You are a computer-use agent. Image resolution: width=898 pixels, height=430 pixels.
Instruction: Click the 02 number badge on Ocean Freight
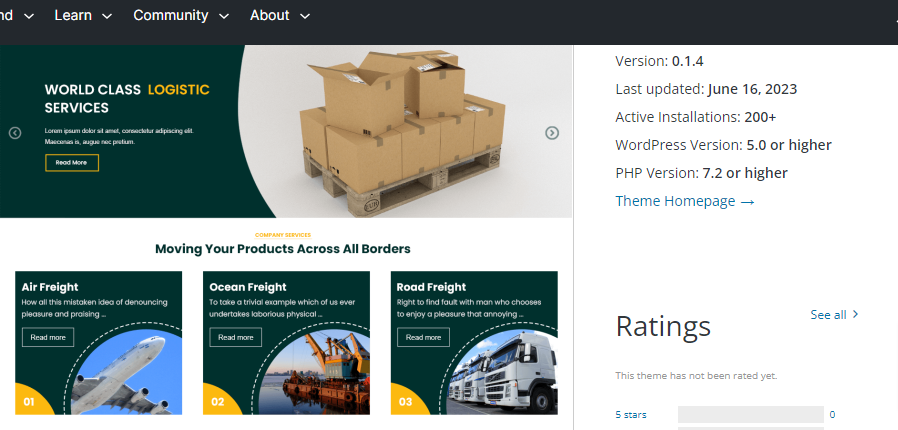coord(218,402)
